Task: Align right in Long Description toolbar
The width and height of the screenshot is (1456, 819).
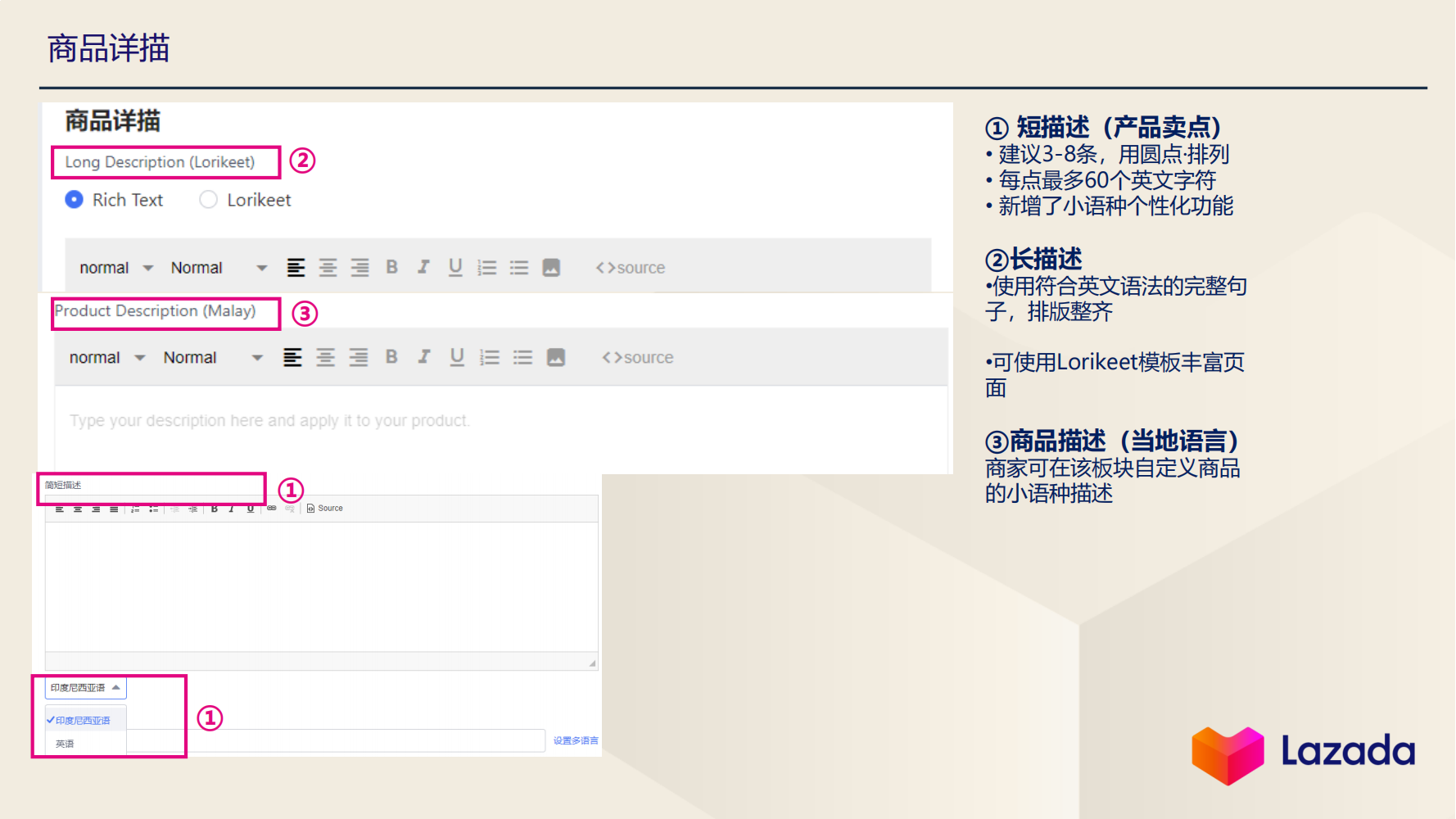Action: [359, 268]
